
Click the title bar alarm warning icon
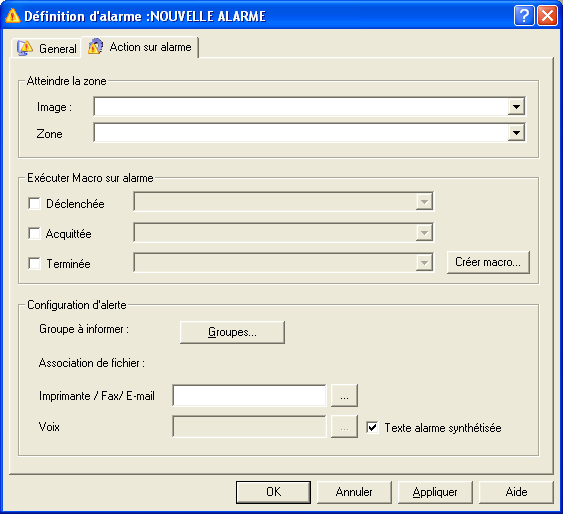(13, 16)
